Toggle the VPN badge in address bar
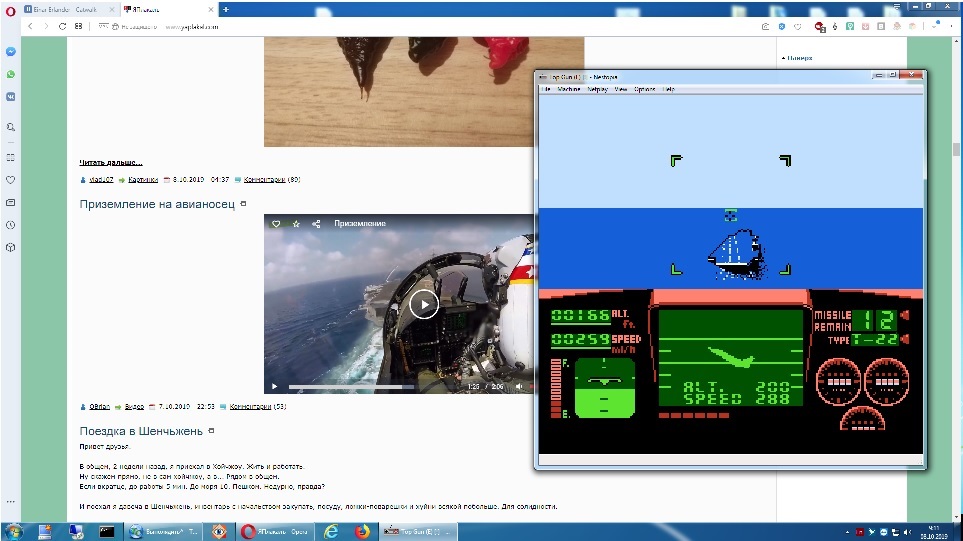This screenshot has height=541, width=963. click(103, 26)
